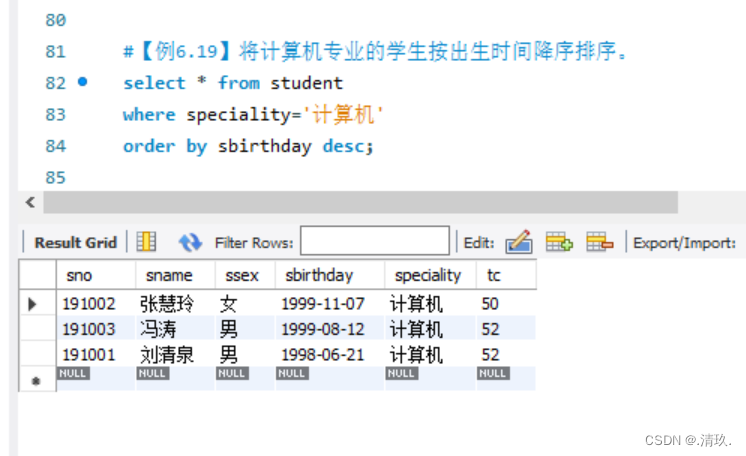Click the scroll left arrow of editor

click(30, 202)
